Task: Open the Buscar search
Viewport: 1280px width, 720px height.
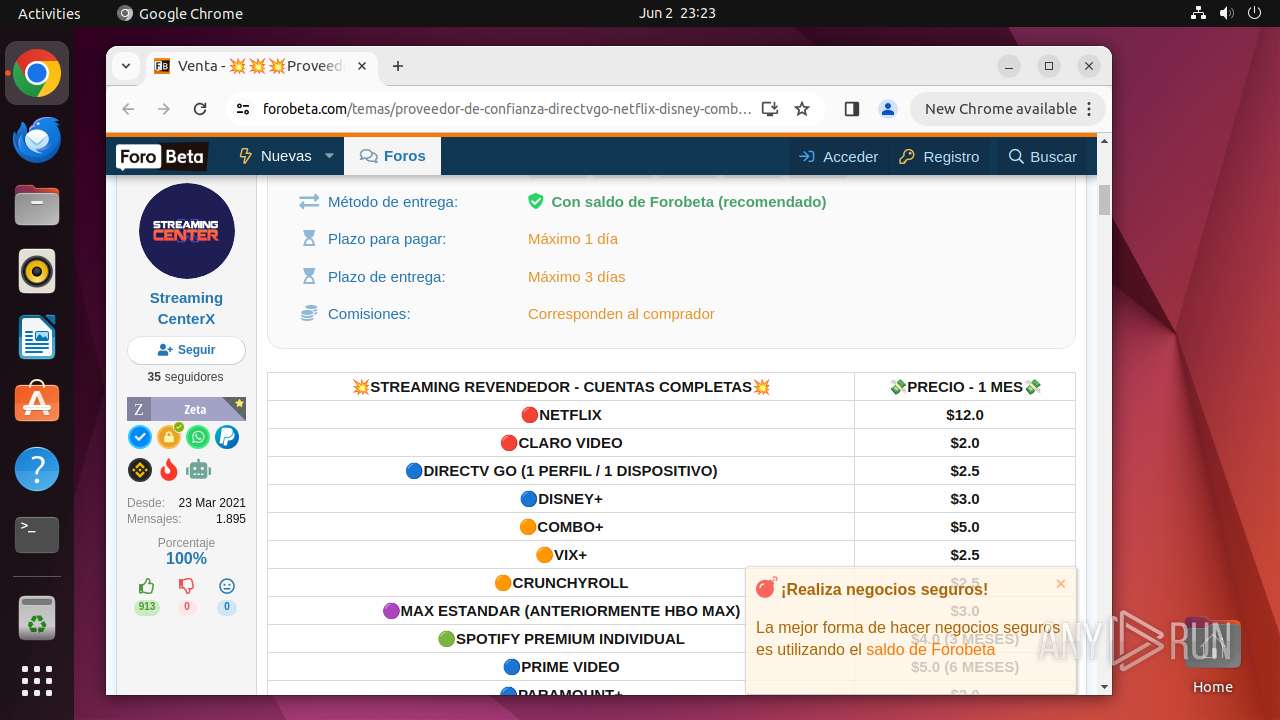Action: point(1043,156)
